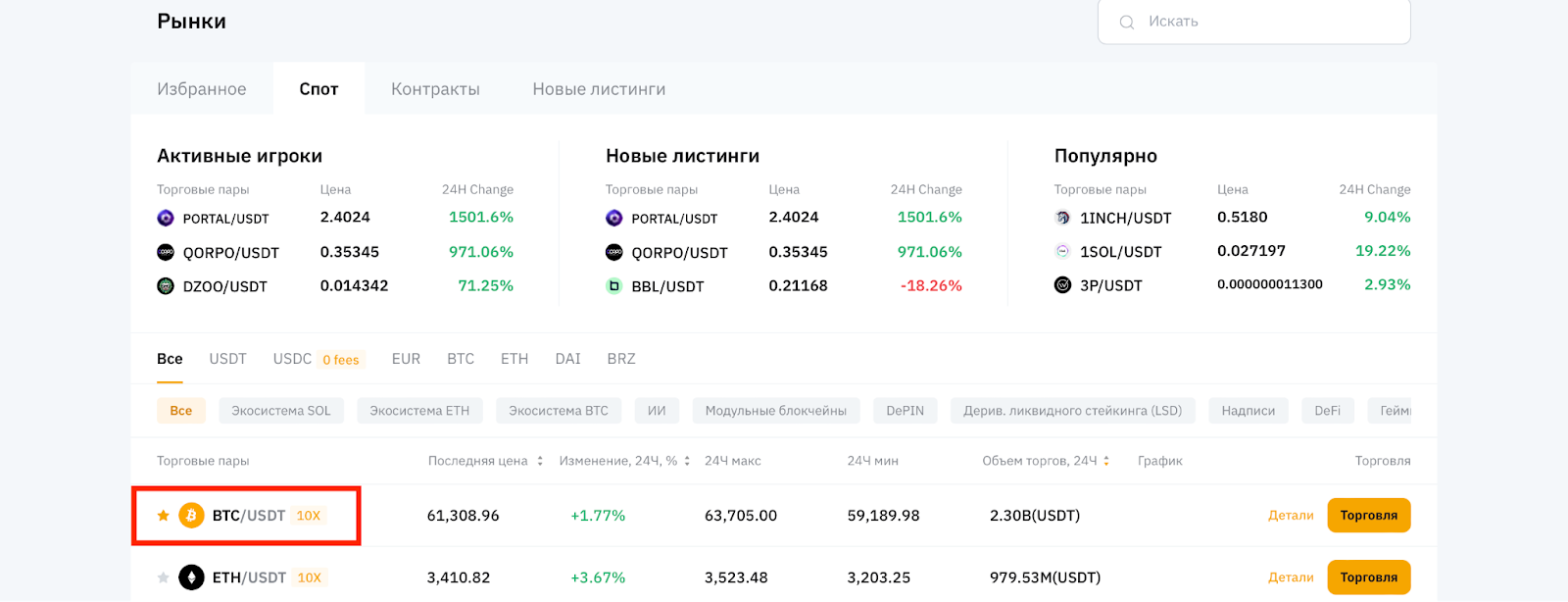The image size is (1568, 602).
Task: Open Детали link for BTC/USDT
Action: click(x=1291, y=516)
